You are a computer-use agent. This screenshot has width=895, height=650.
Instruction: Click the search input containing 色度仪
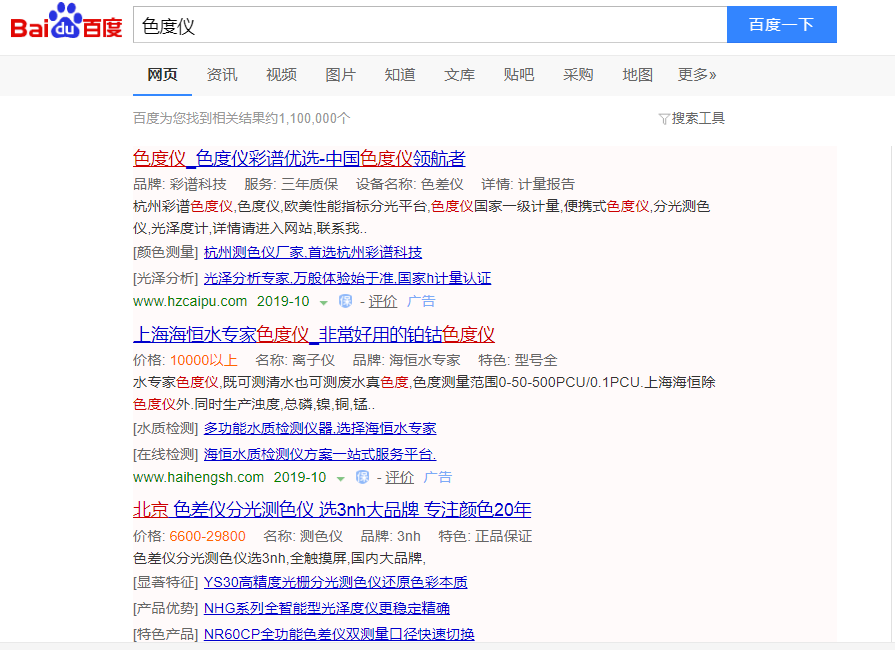point(430,25)
